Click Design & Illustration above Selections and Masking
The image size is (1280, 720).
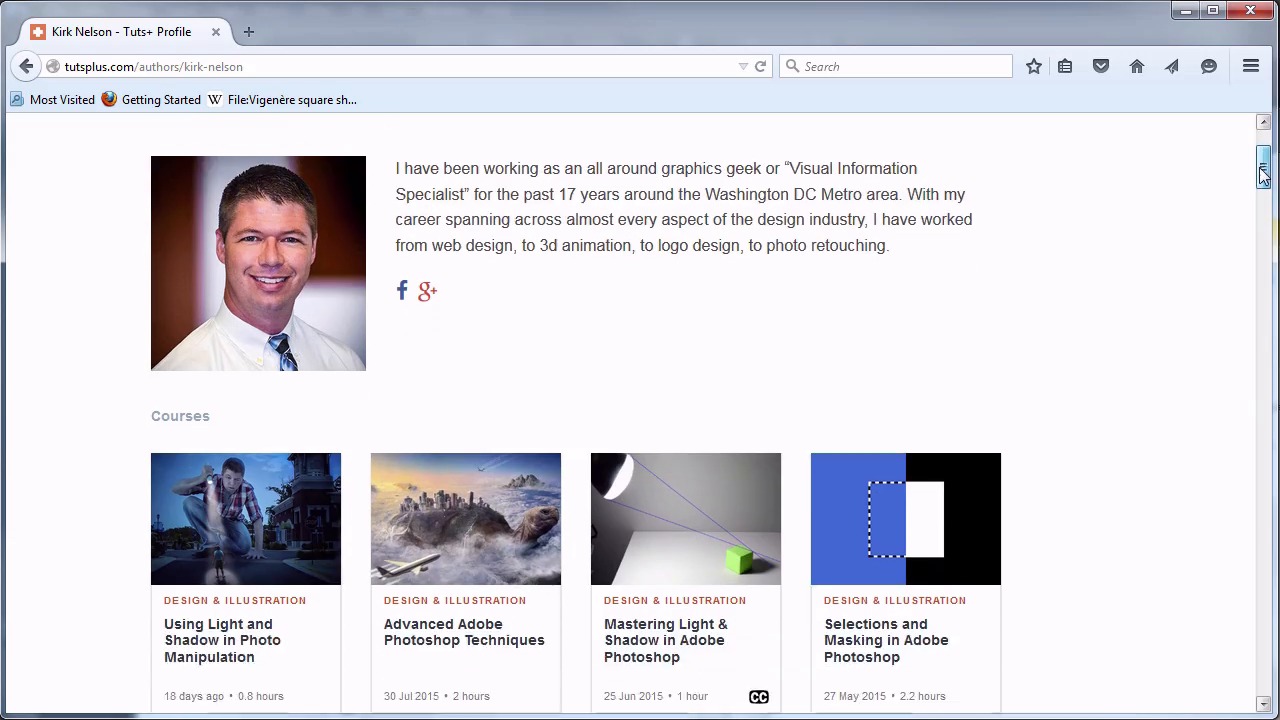(895, 600)
